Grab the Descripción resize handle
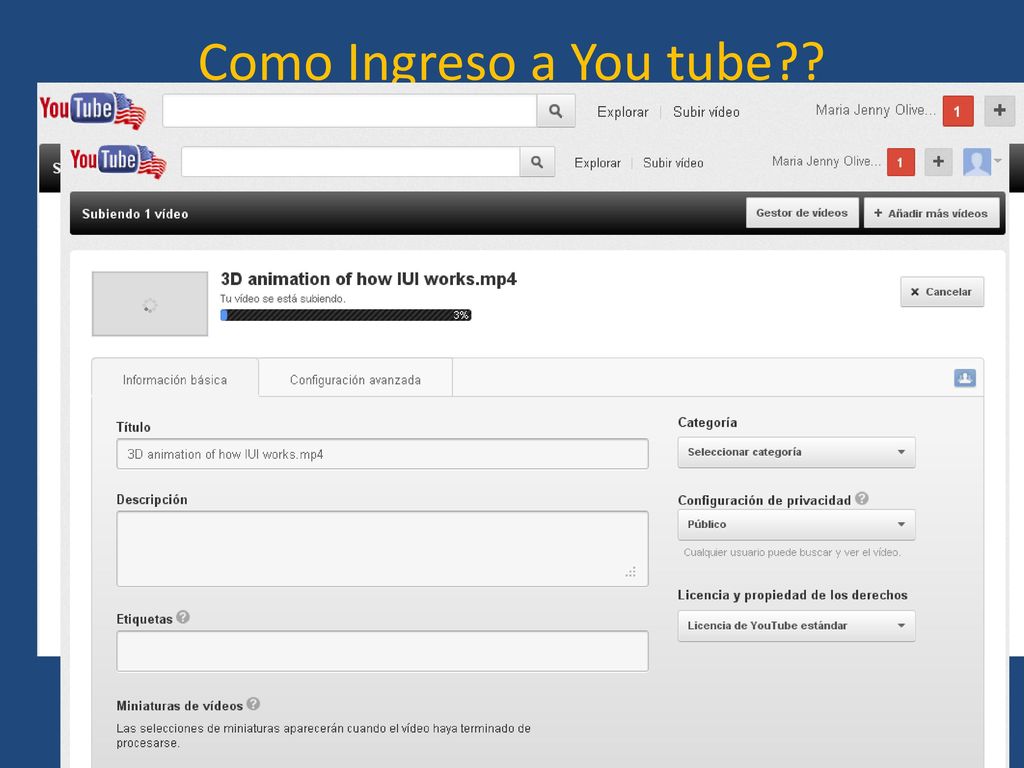The width and height of the screenshot is (1024, 768). point(630,572)
